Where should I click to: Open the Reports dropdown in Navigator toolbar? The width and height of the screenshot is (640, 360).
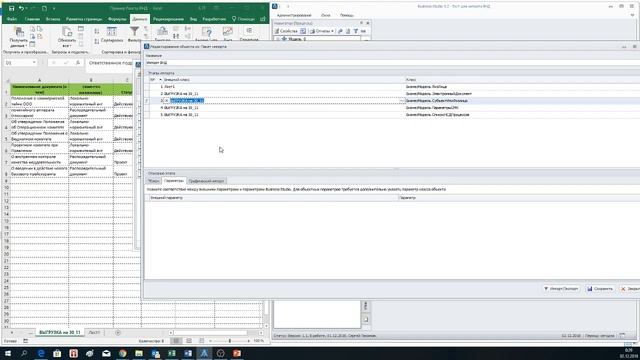[321, 31]
